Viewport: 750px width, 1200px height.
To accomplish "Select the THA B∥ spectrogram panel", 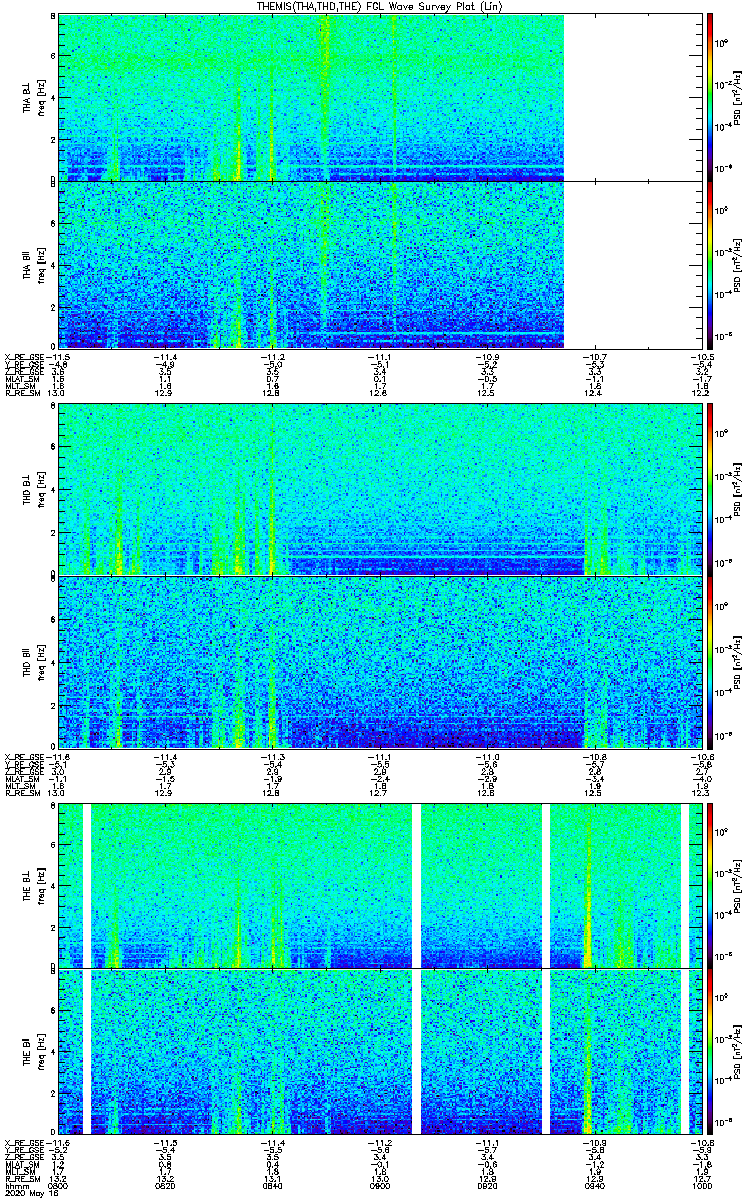I will (x=380, y=265).
